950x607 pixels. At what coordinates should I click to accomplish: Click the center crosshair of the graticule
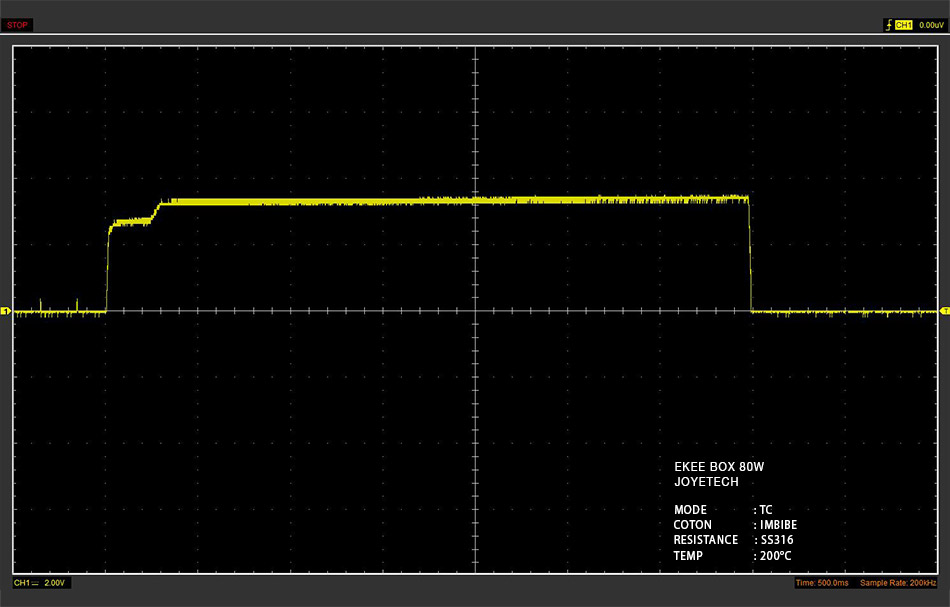(x=476, y=311)
